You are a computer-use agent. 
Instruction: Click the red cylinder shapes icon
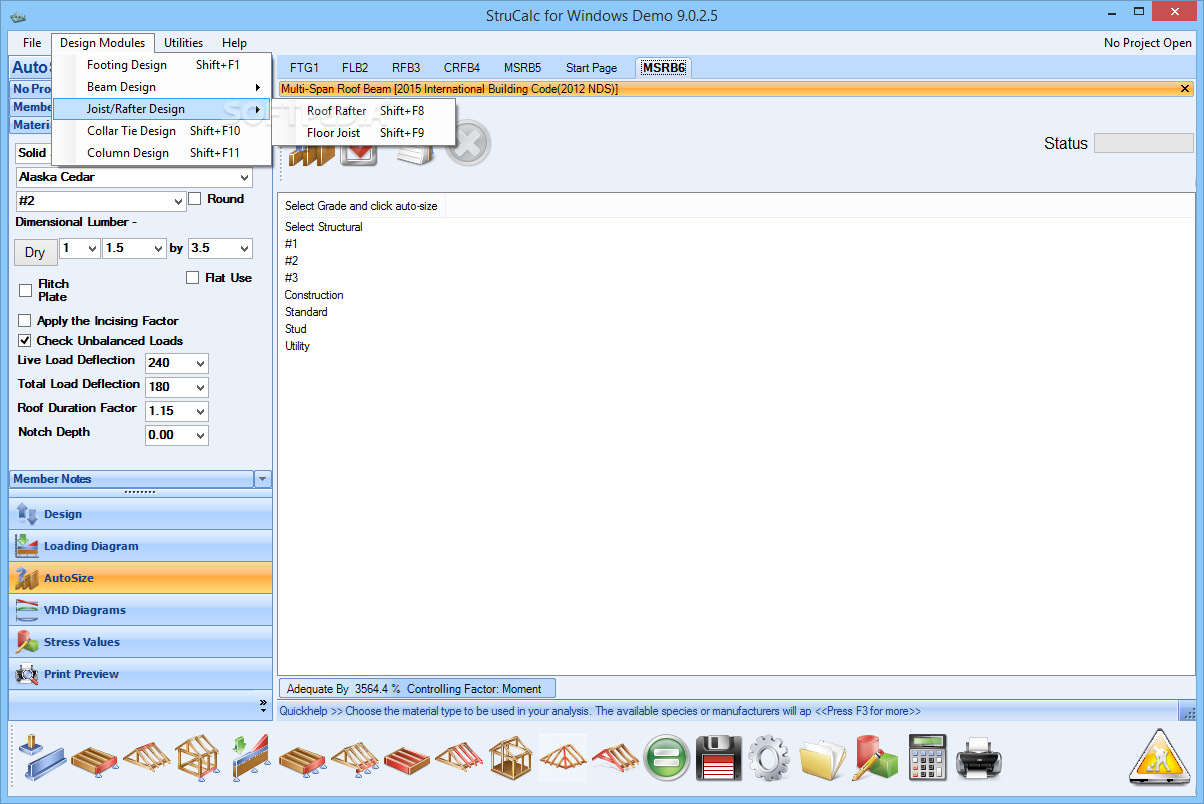876,757
